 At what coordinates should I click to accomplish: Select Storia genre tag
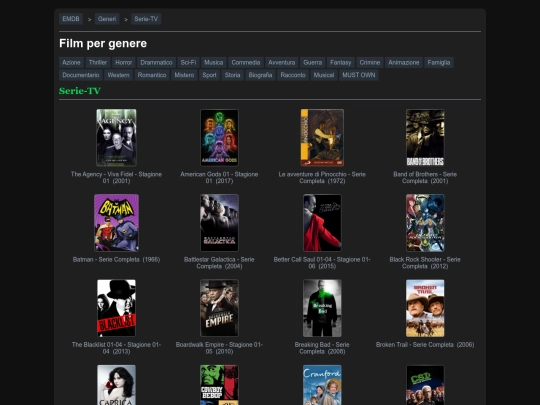click(232, 75)
